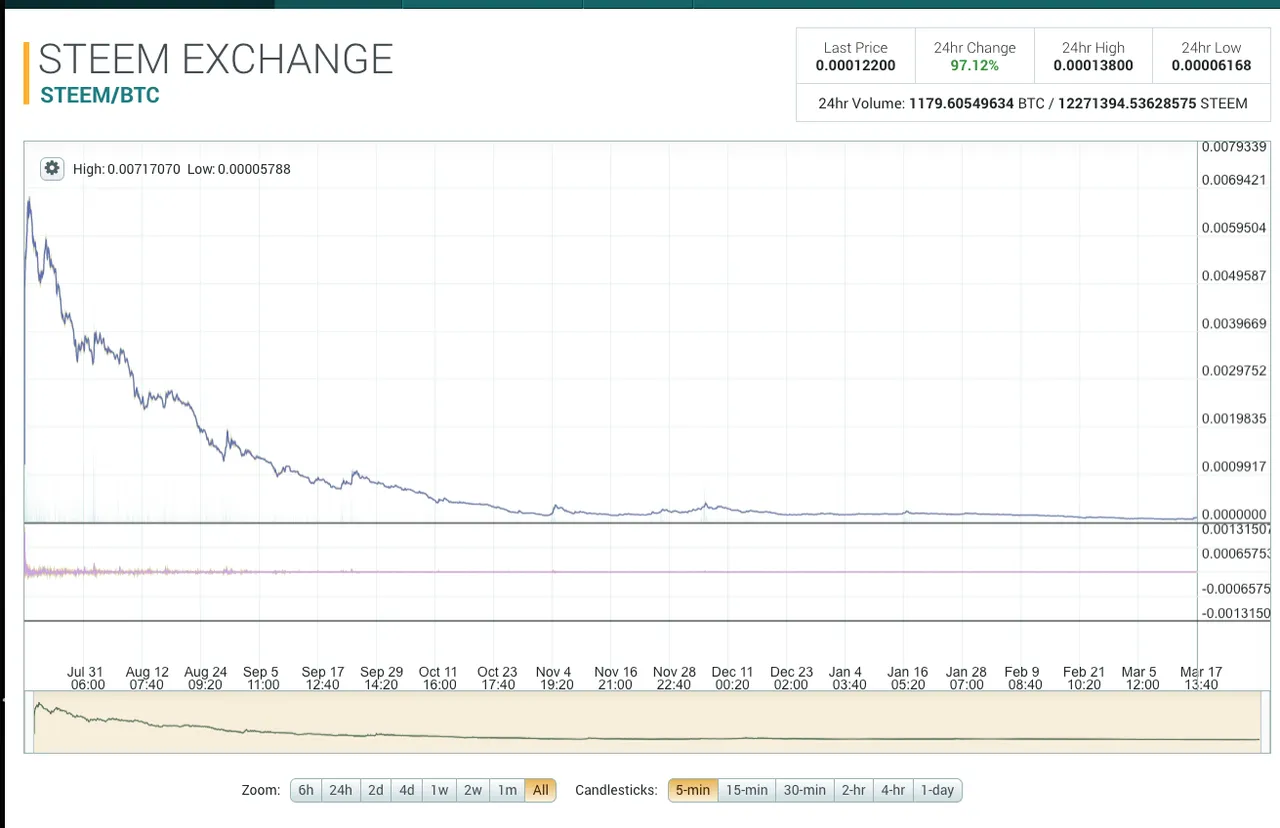This screenshot has height=828, width=1280.
Task: Click the Jul 31 06:00 date label
Action: 86,678
